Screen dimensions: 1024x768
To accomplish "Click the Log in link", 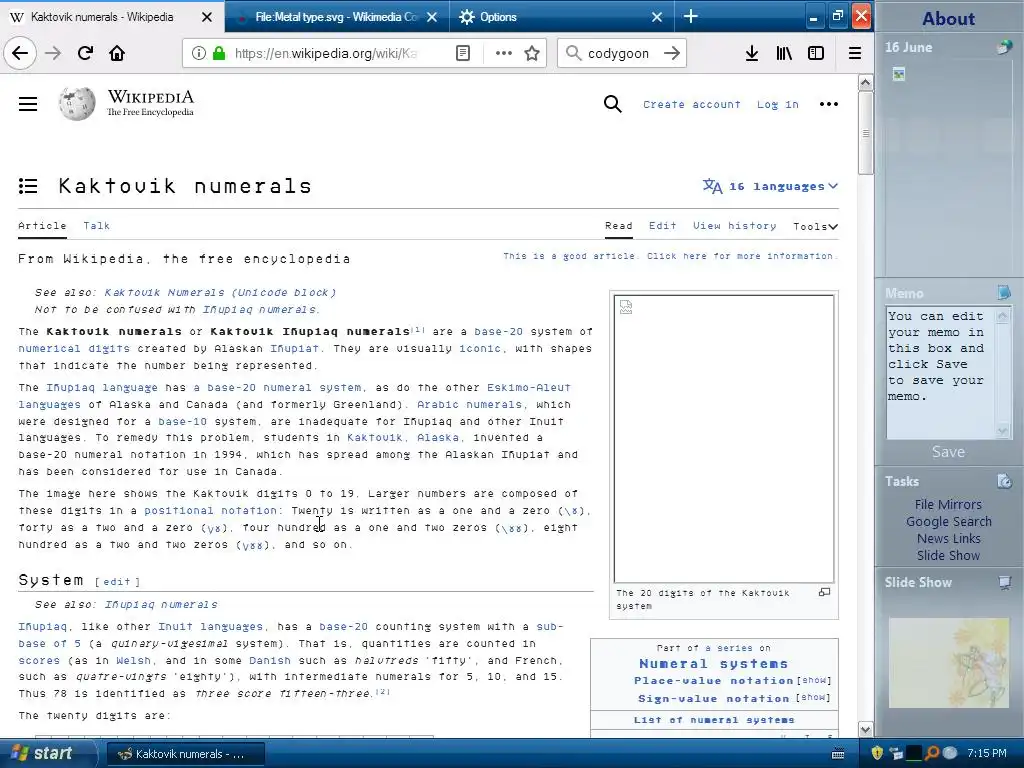I will tap(778, 104).
